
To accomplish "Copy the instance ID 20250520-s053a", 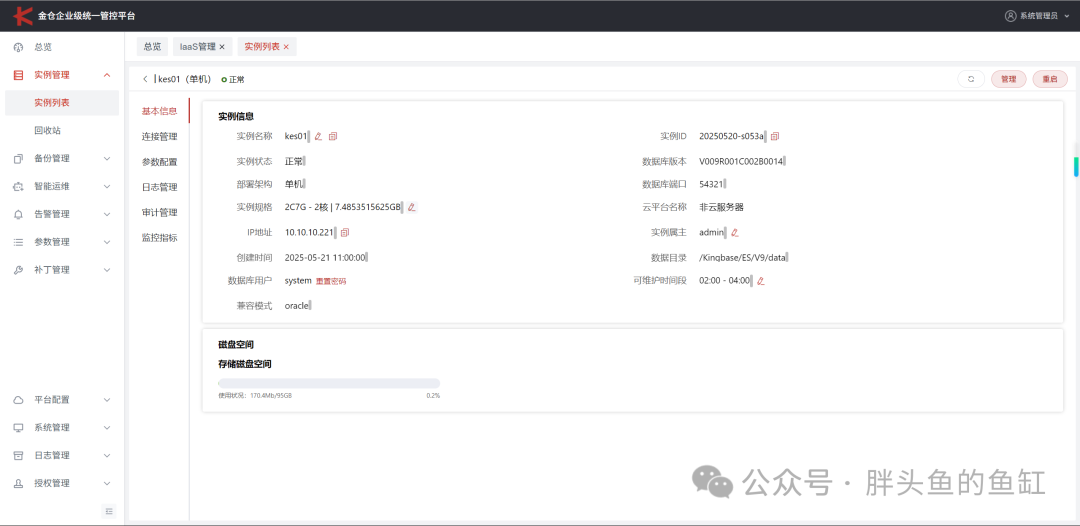I will tap(775, 136).
